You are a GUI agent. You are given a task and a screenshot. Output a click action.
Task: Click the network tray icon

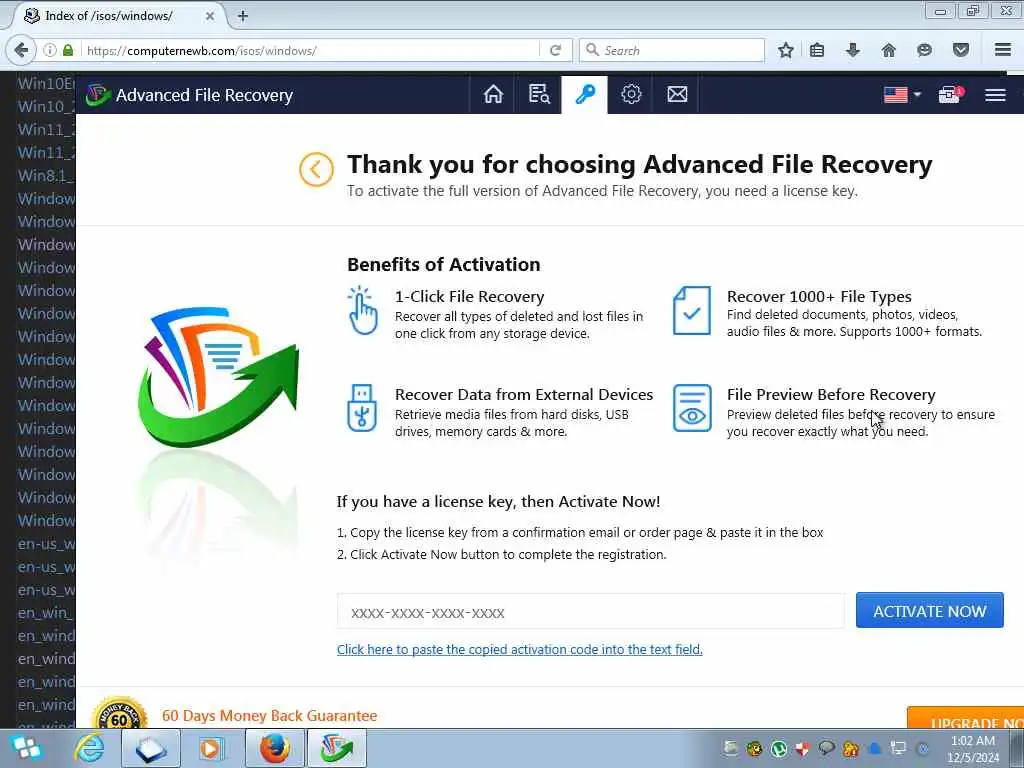pos(899,748)
